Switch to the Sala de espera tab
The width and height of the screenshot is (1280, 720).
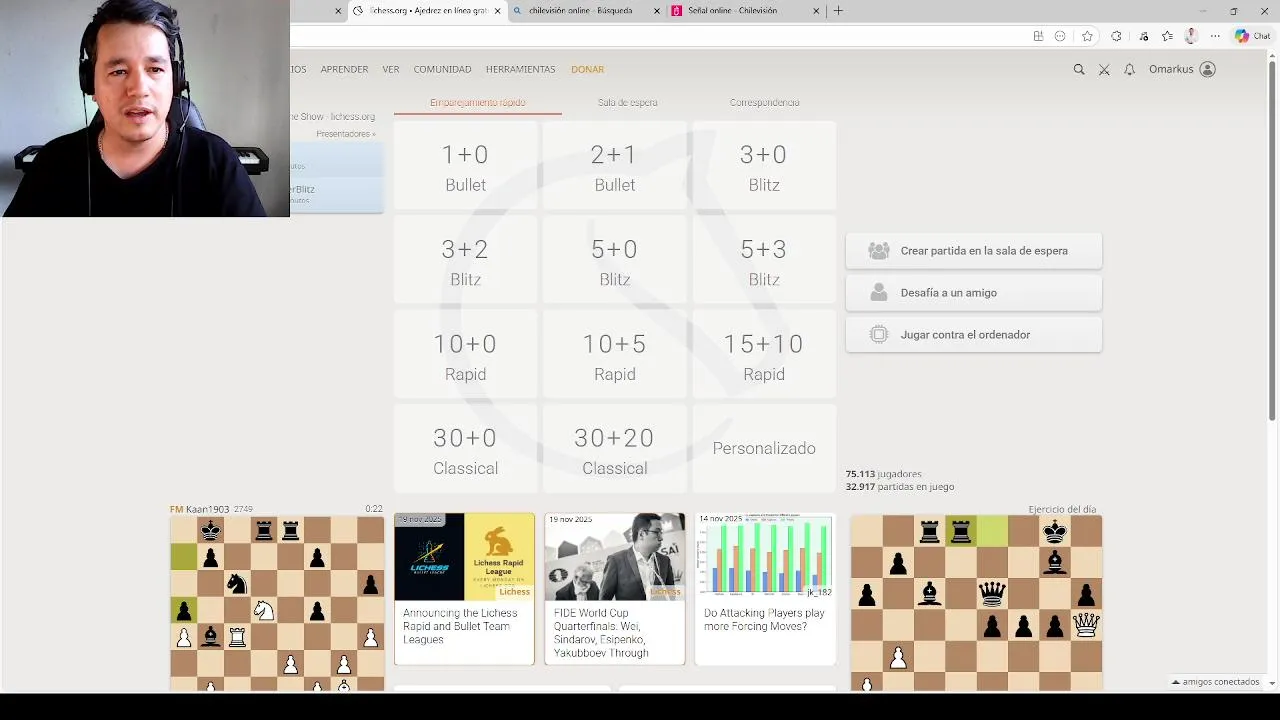pyautogui.click(x=627, y=102)
